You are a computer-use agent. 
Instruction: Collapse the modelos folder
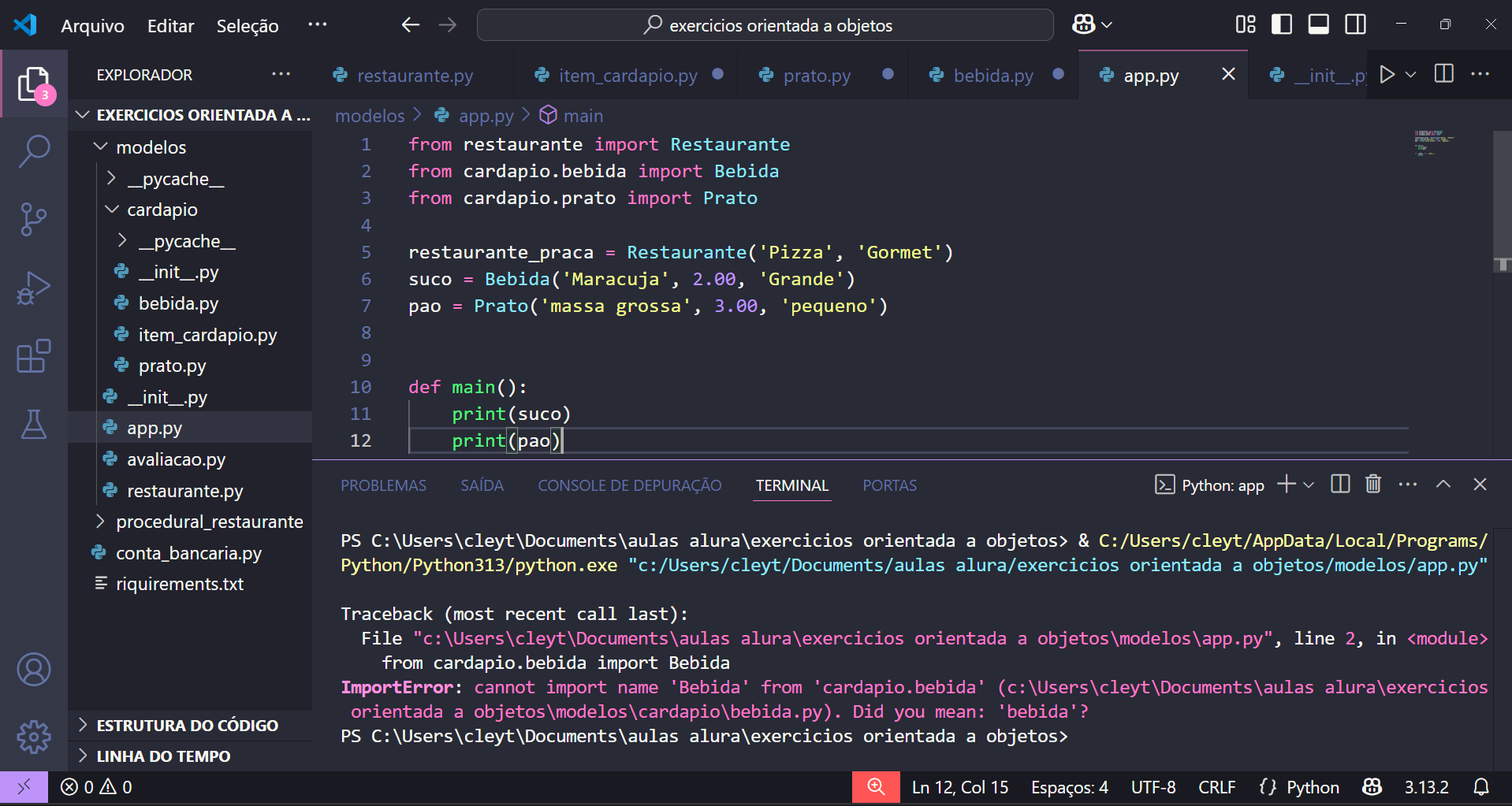101,147
